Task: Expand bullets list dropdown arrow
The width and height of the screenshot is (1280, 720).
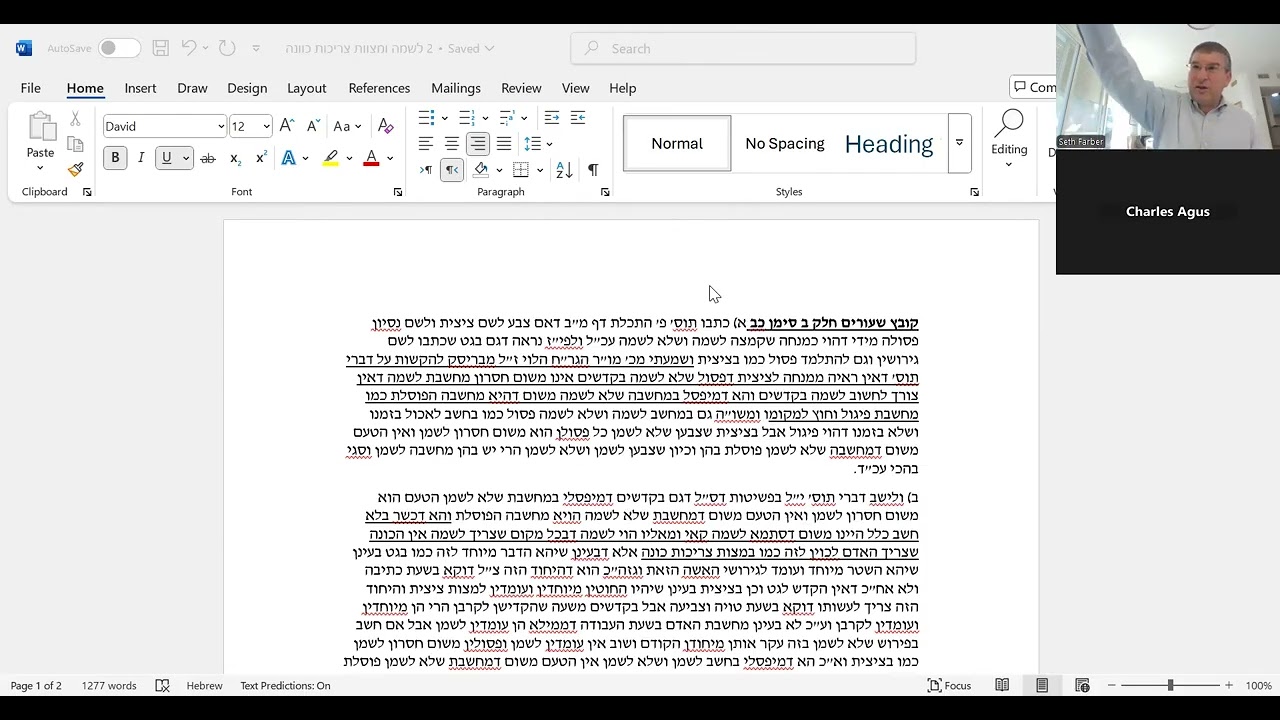Action: [445, 118]
